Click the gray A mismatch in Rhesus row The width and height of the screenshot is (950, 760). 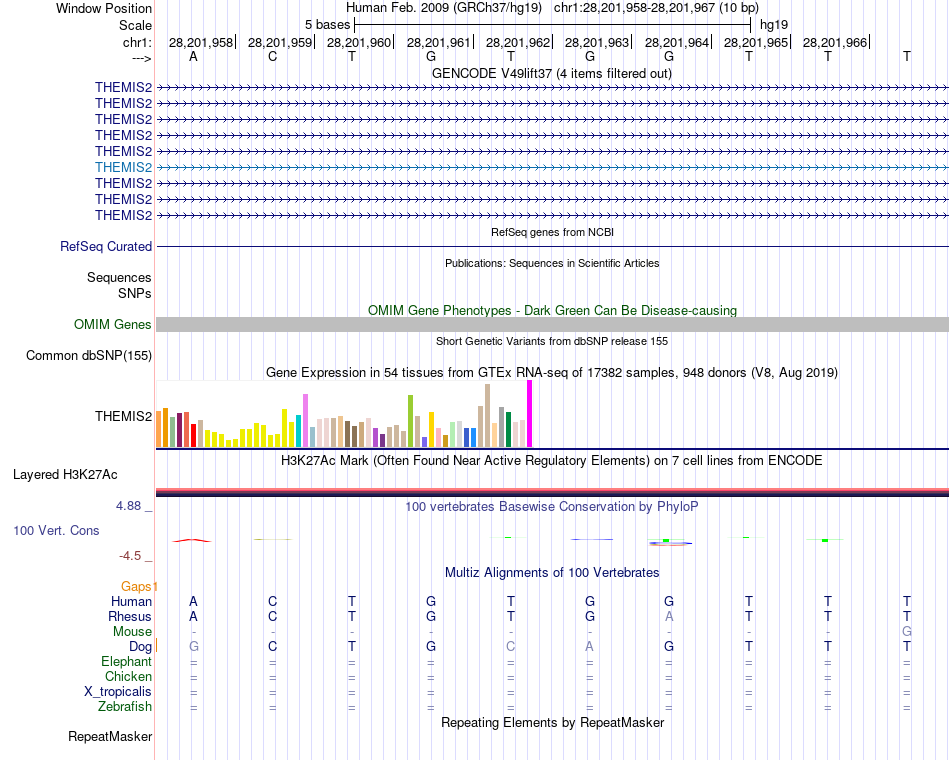tap(669, 616)
